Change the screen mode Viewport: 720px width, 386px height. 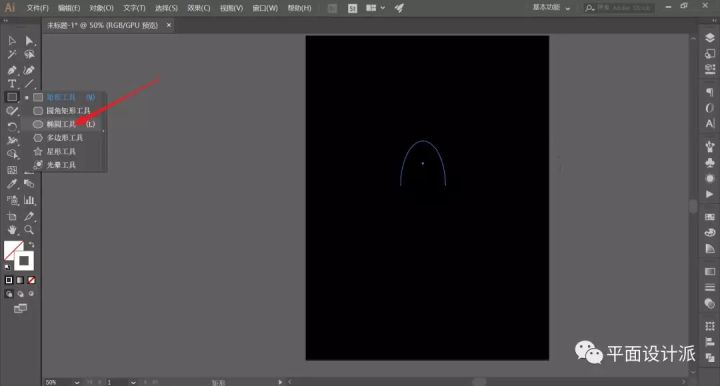(20, 308)
